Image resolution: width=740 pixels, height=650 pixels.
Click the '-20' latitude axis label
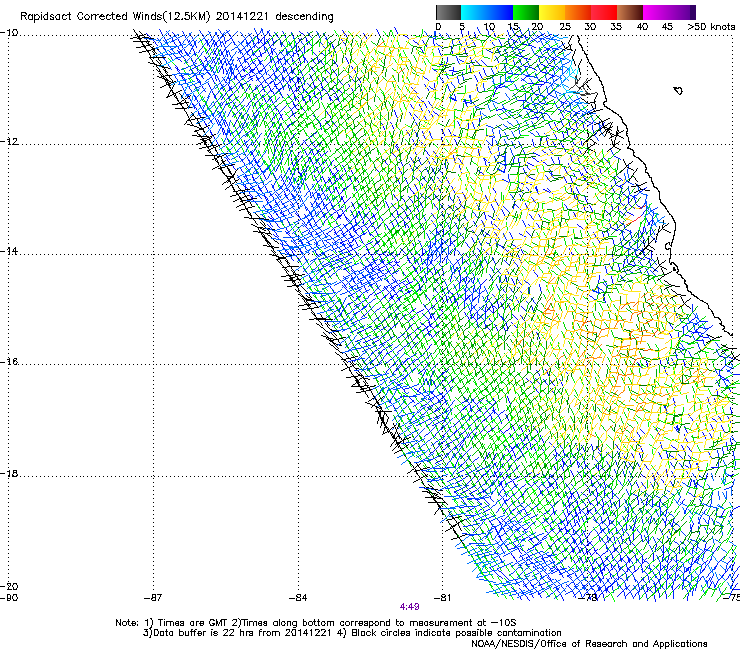tap(9, 586)
